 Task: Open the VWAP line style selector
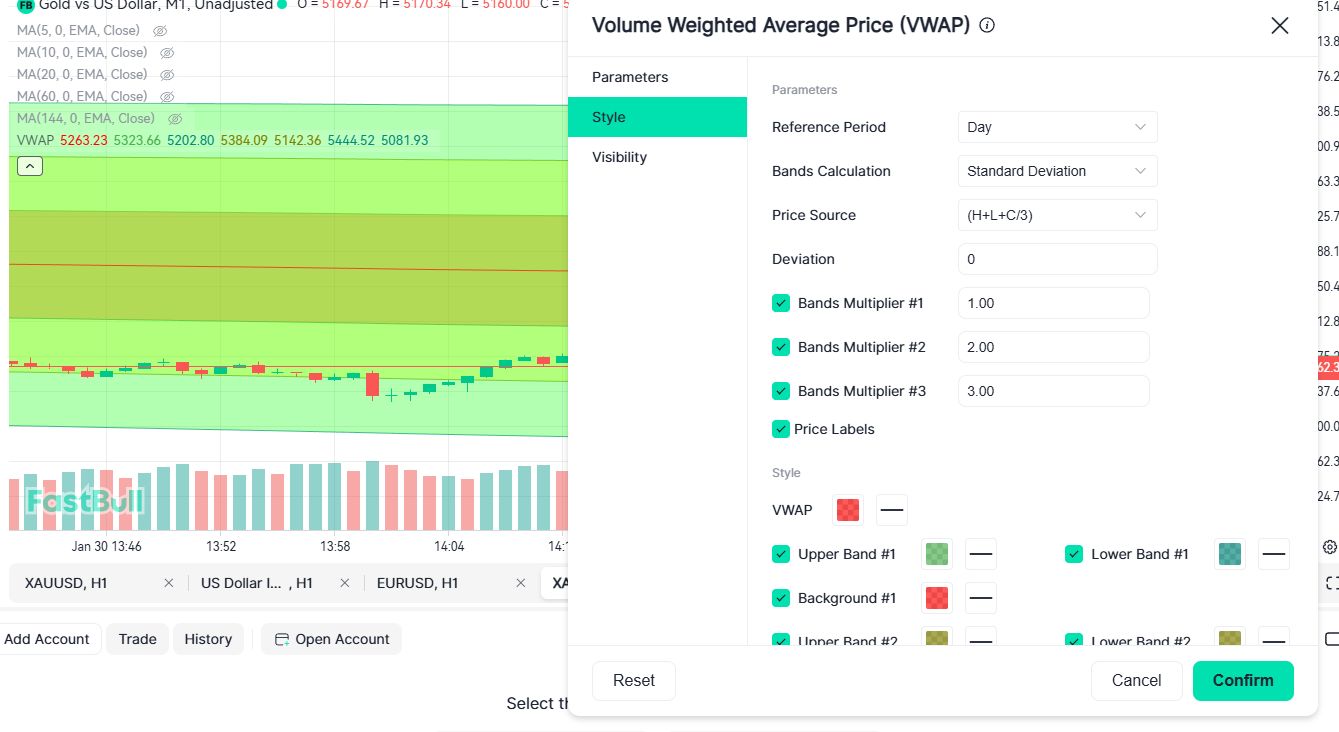coord(892,510)
